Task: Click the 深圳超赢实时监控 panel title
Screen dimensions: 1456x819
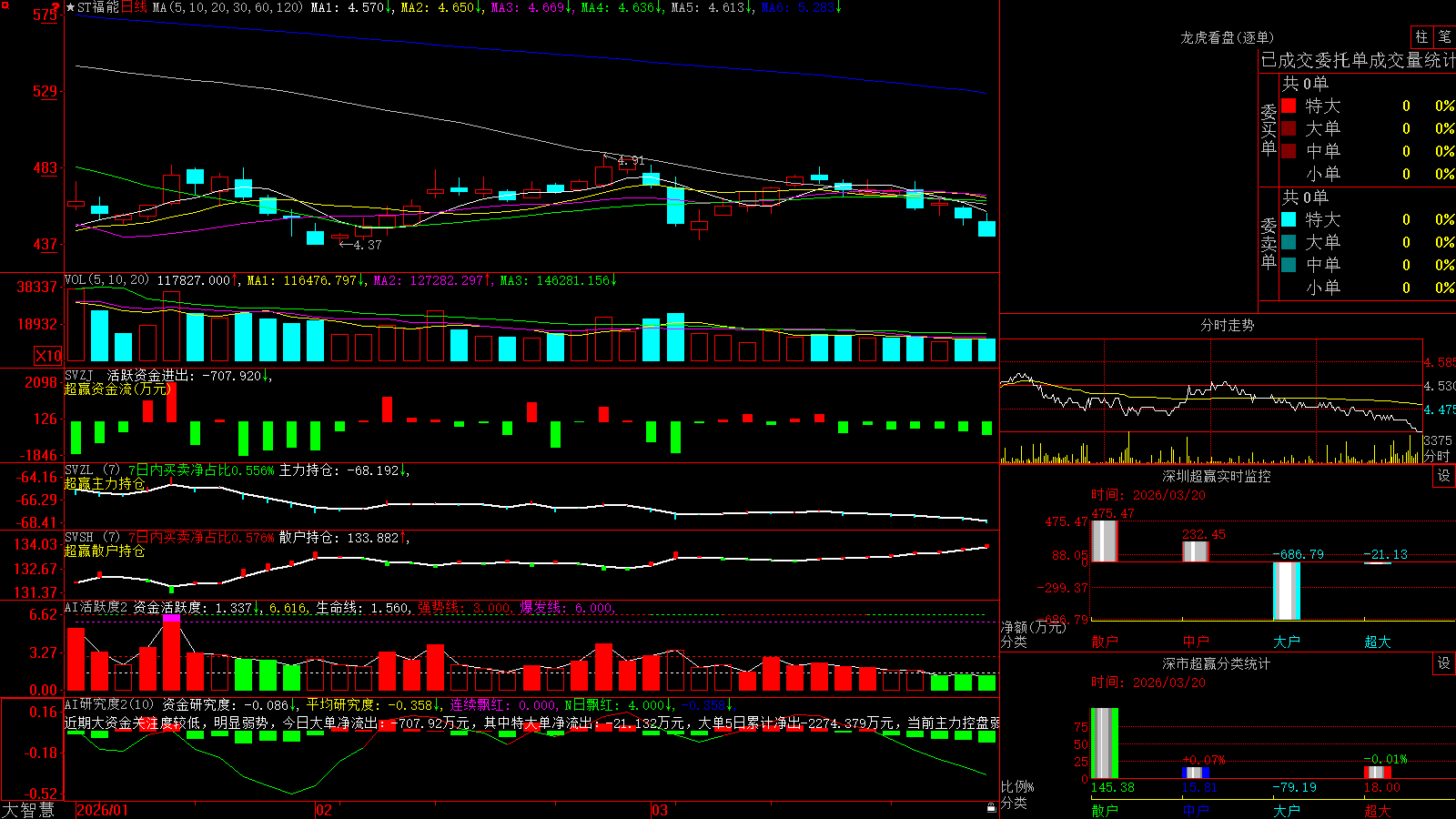Action: (1217, 476)
